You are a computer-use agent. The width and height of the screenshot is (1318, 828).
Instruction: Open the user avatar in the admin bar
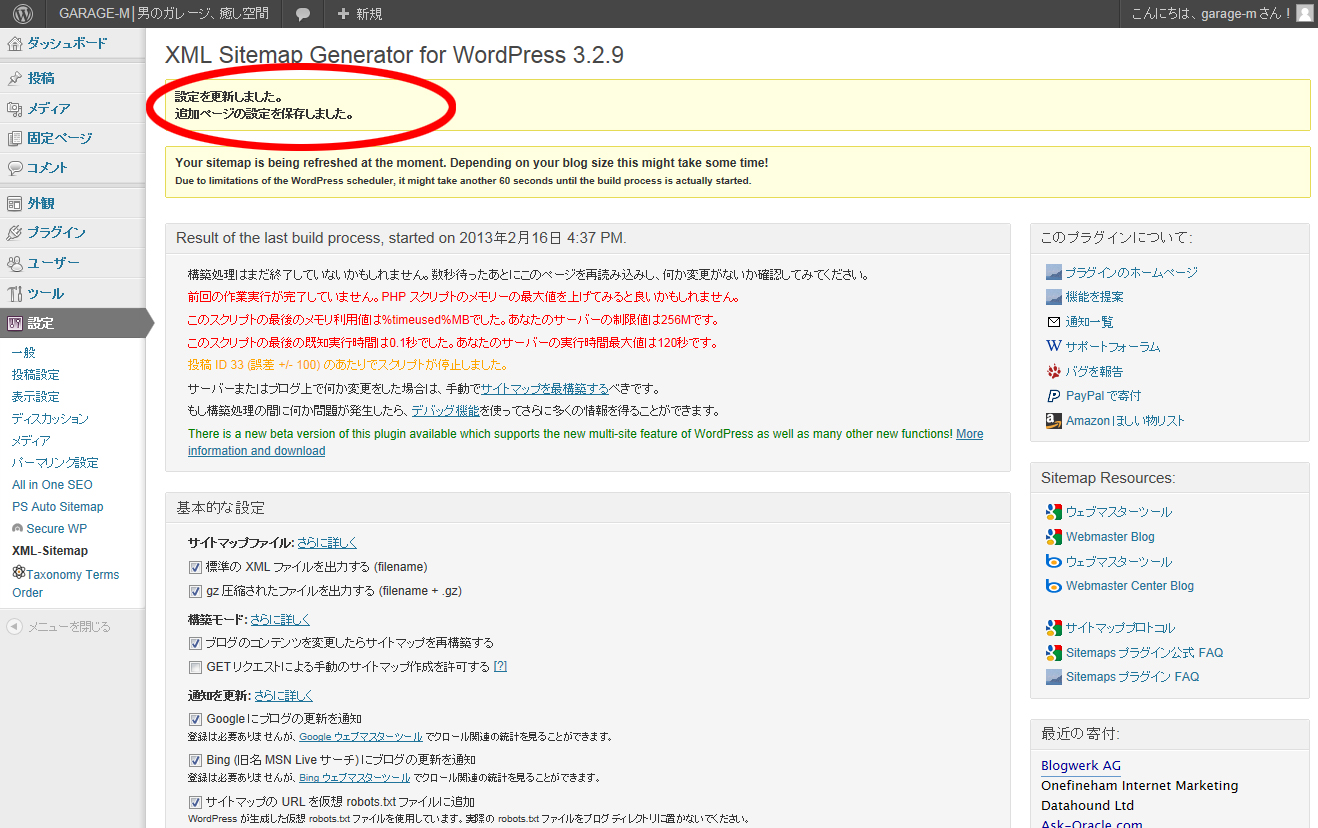1305,14
